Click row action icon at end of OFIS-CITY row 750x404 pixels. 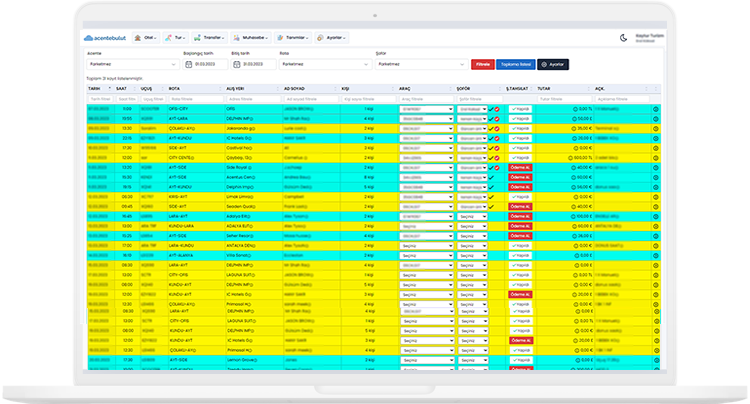tap(656, 109)
